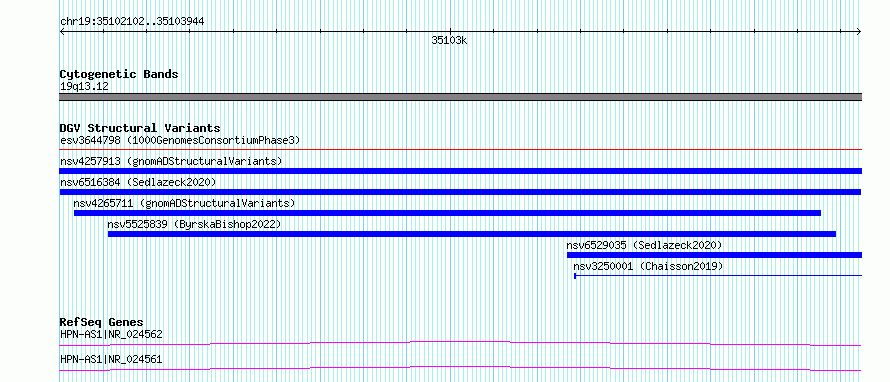Click the gray 19q13.12 cytogenetic band bar
The width and height of the screenshot is (890, 382).
point(460,97)
